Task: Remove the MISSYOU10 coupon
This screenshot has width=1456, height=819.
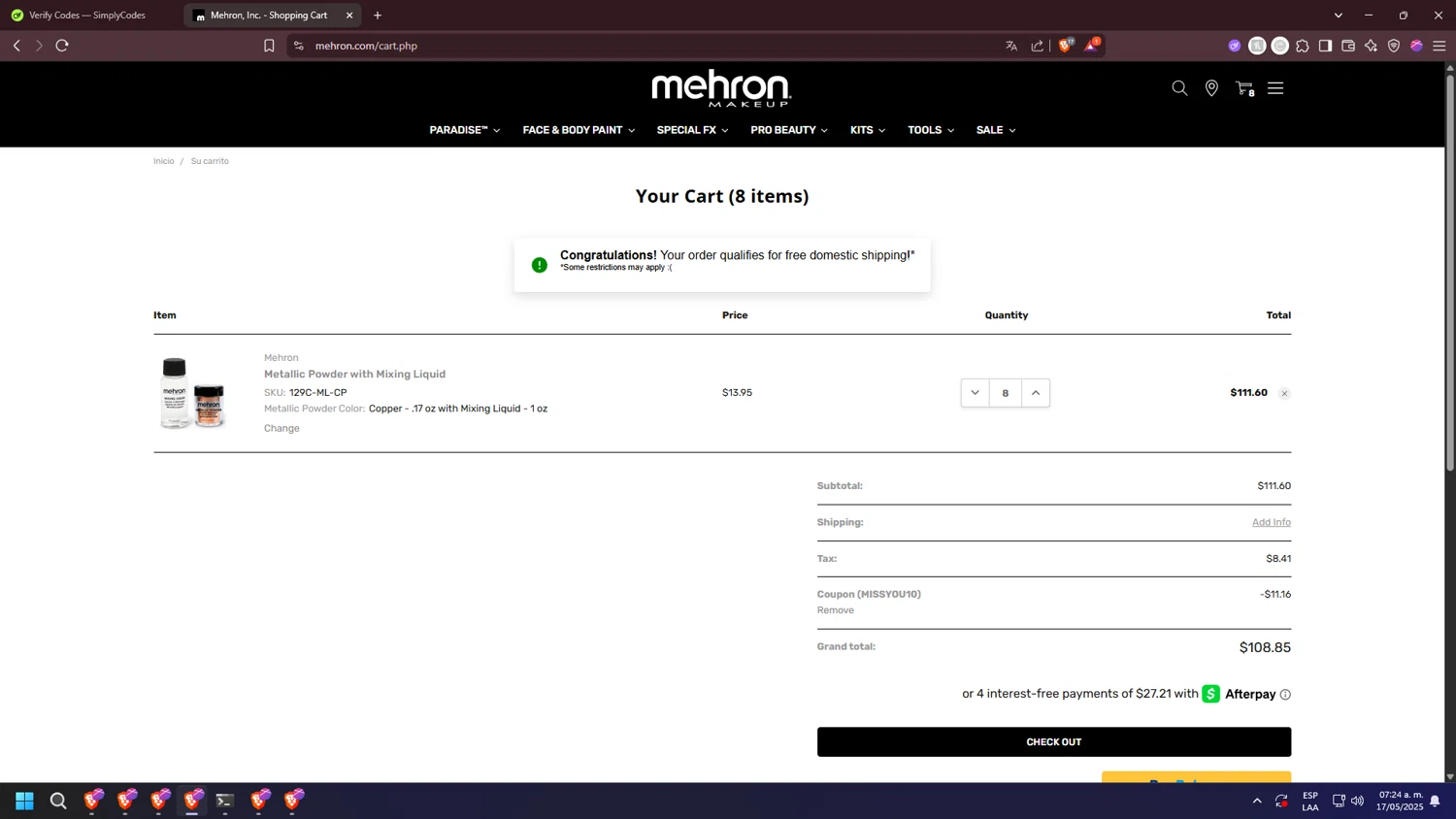Action: click(835, 610)
